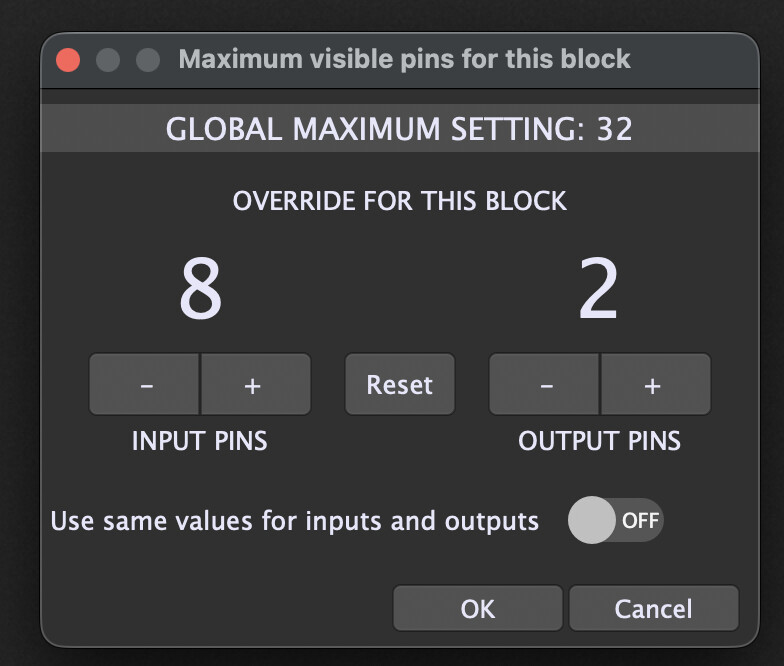Close the window with the red button
Image resolution: width=784 pixels, height=666 pixels.
coord(68,60)
